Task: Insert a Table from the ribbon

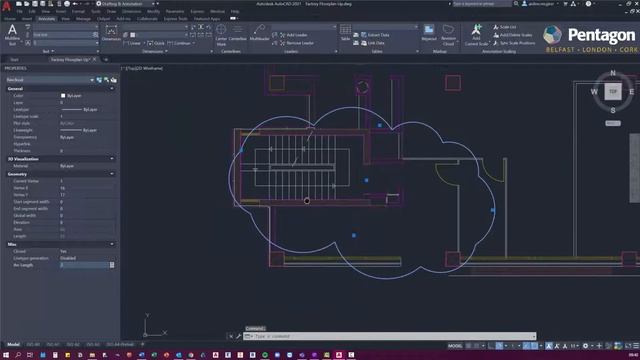Action: pyautogui.click(x=345, y=33)
